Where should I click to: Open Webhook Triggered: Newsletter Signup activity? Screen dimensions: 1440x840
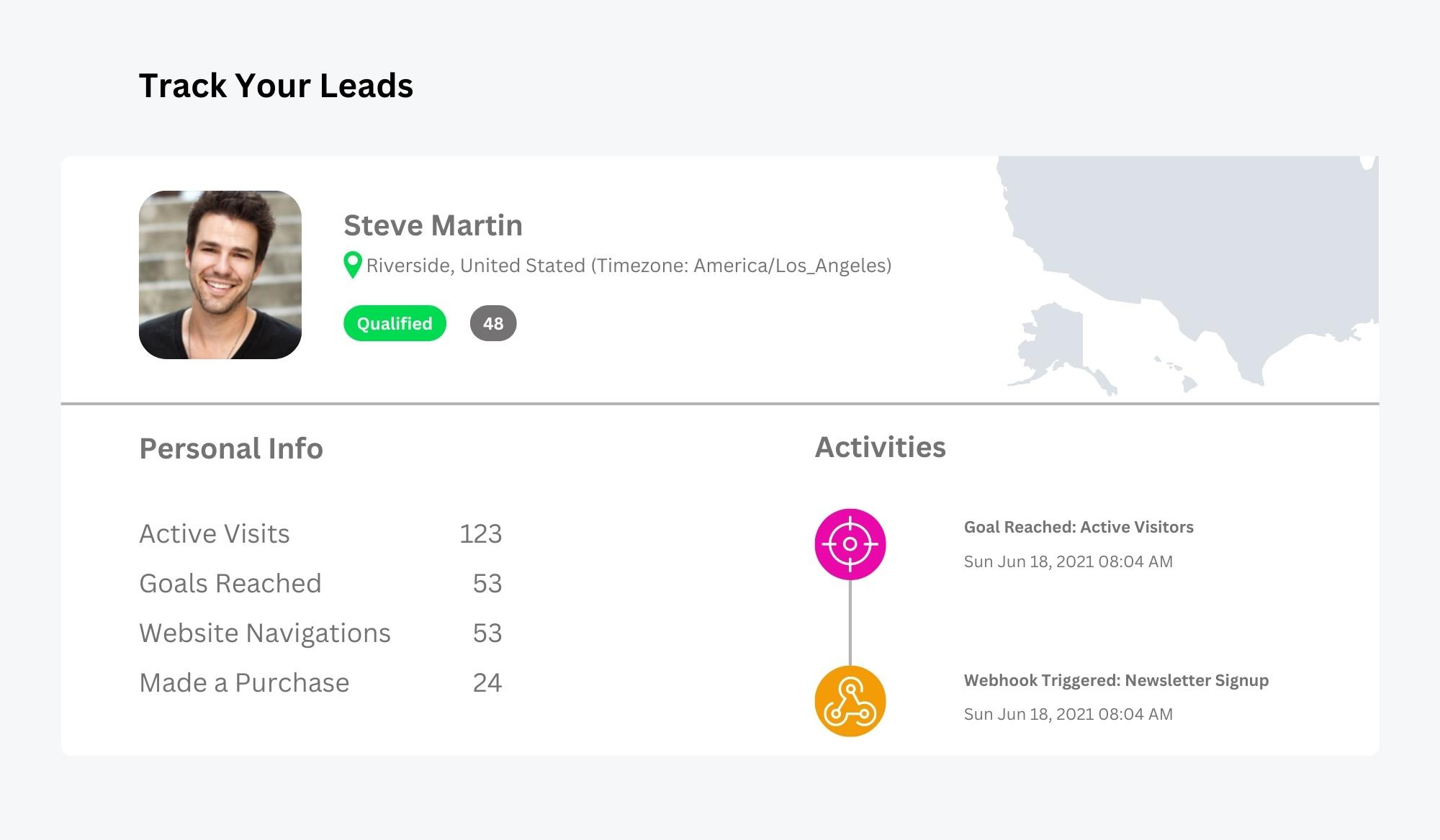coord(1115,680)
